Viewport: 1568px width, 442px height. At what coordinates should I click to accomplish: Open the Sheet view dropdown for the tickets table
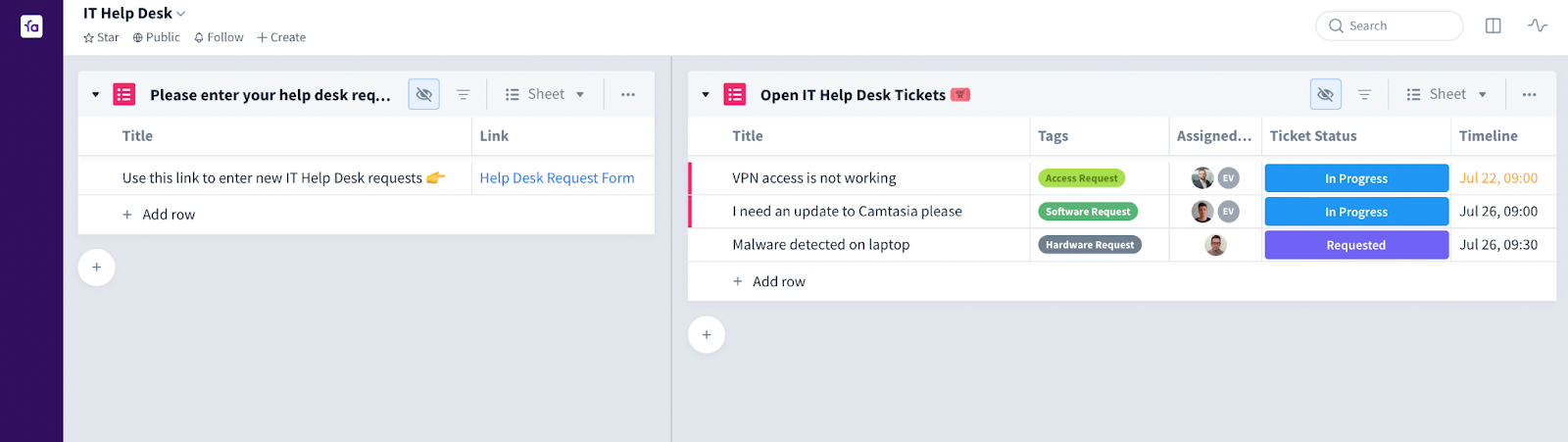1447,94
